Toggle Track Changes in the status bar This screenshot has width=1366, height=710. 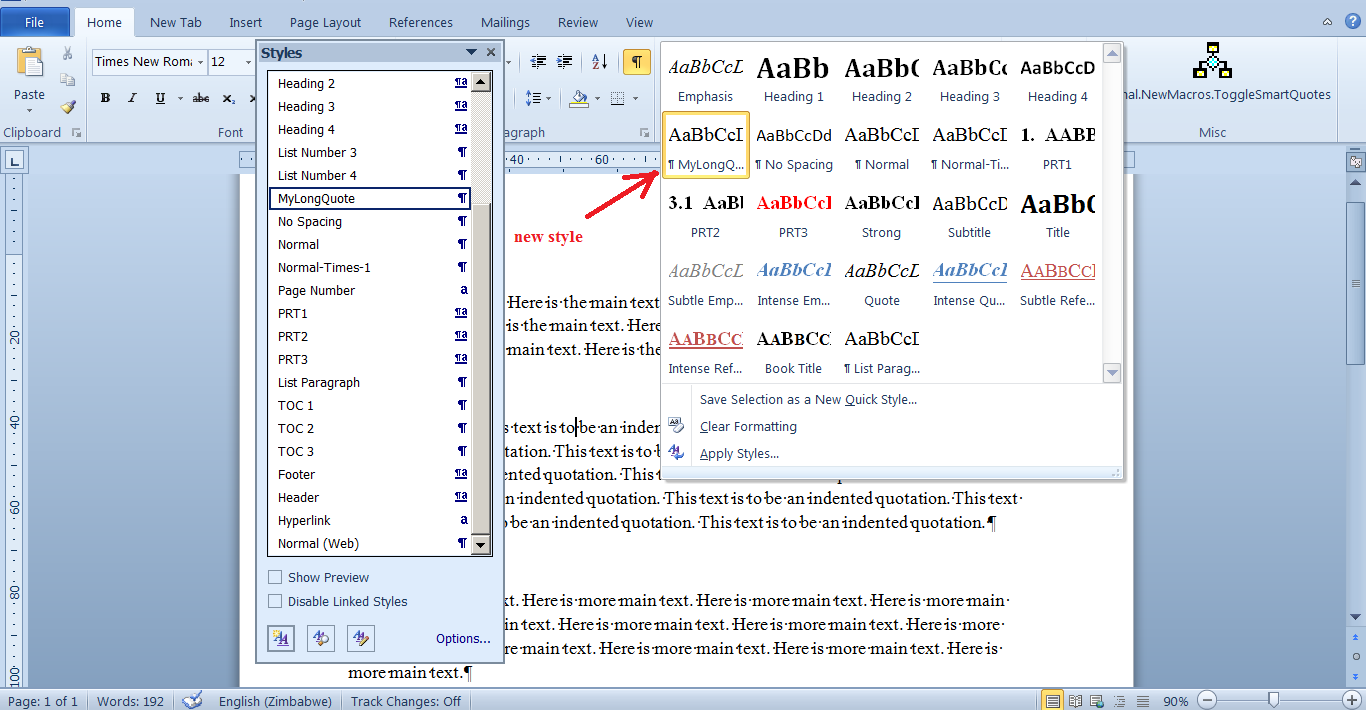(406, 701)
